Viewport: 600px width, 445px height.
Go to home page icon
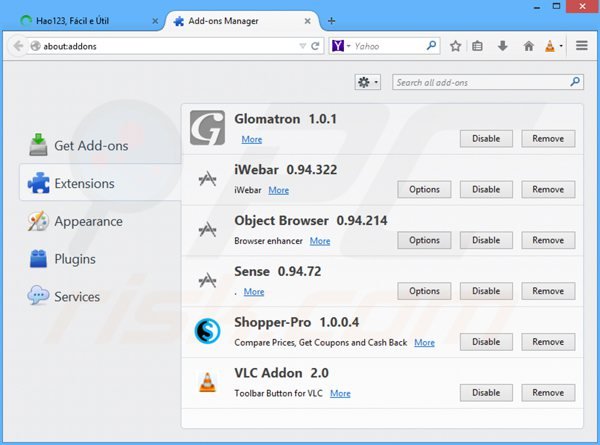(528, 46)
